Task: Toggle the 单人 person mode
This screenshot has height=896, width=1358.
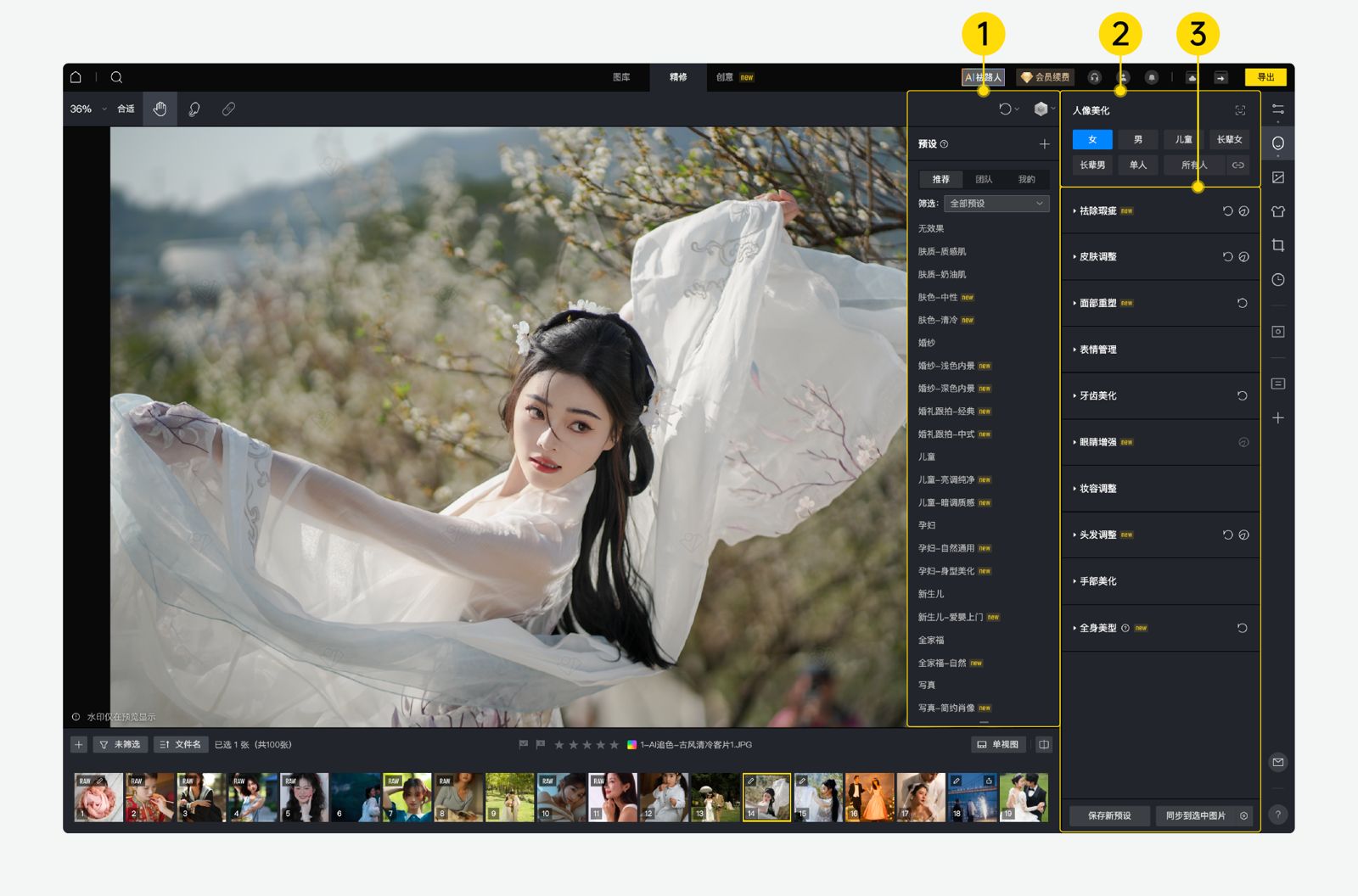Action: [1137, 165]
